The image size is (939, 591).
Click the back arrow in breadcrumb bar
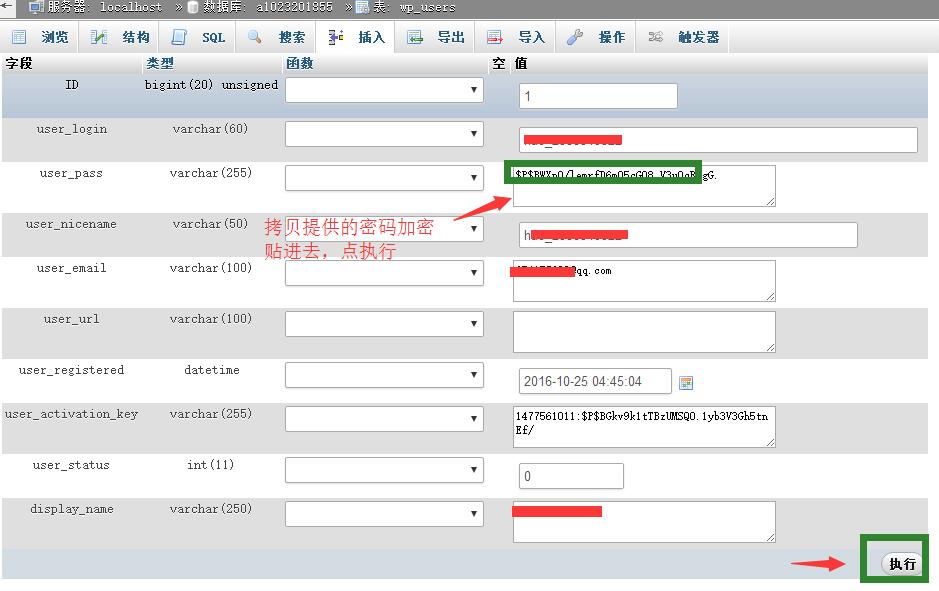pos(6,5)
